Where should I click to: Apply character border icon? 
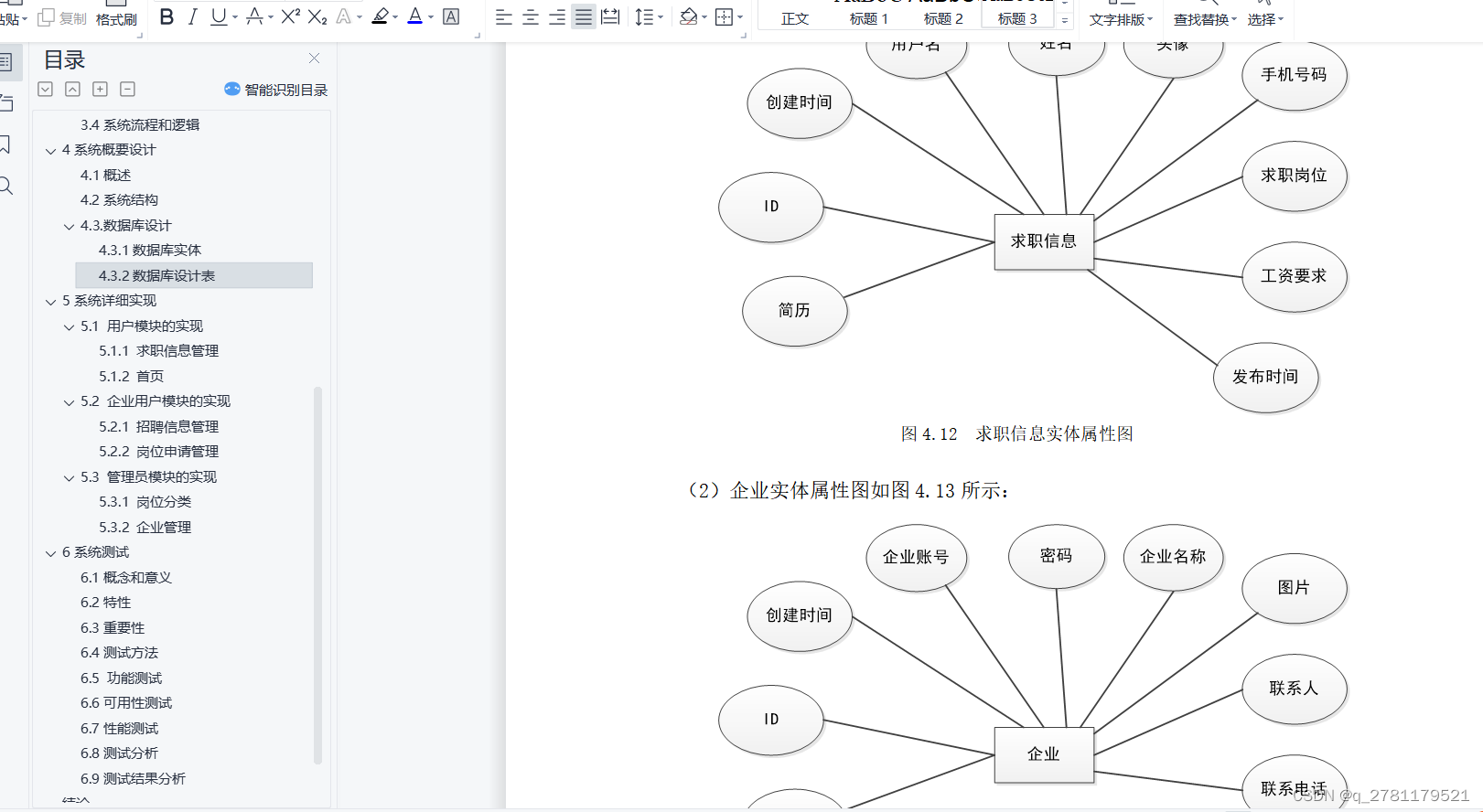coord(451,16)
